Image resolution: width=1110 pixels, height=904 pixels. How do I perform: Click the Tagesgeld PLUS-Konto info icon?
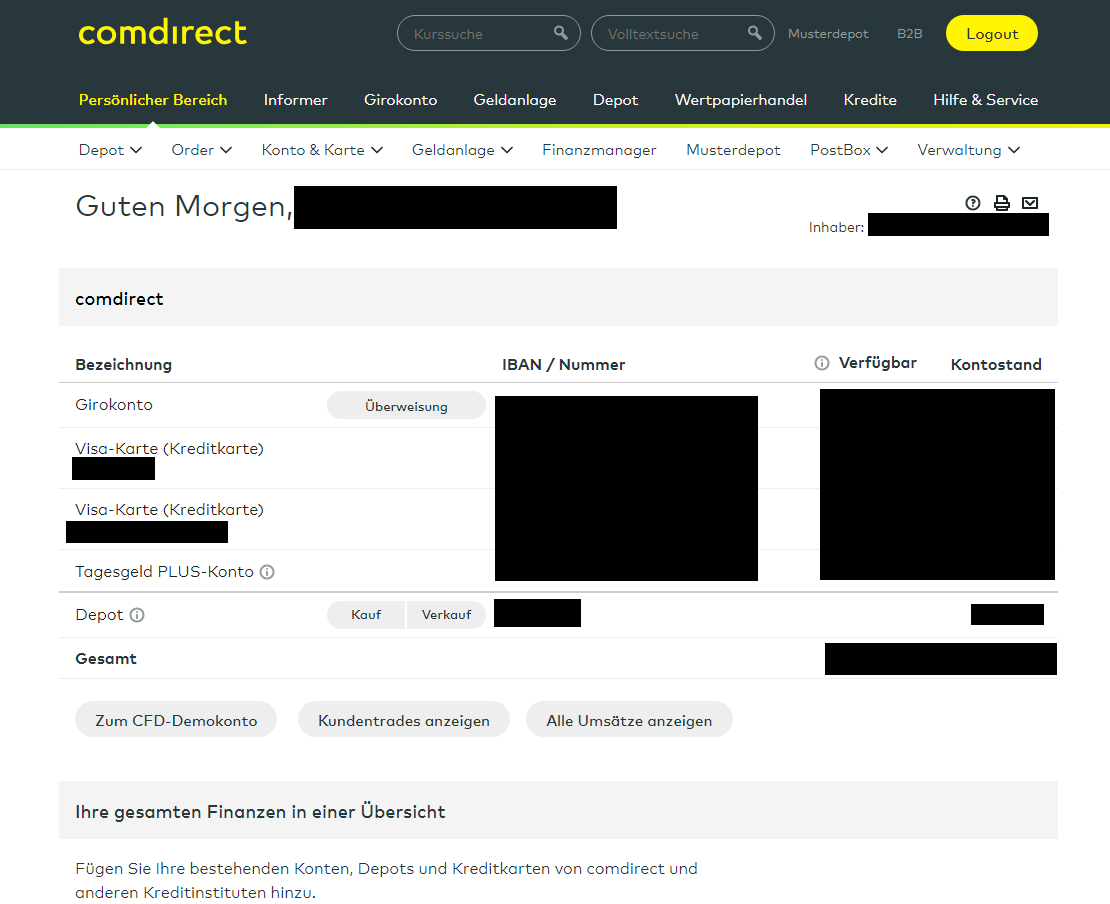[265, 572]
